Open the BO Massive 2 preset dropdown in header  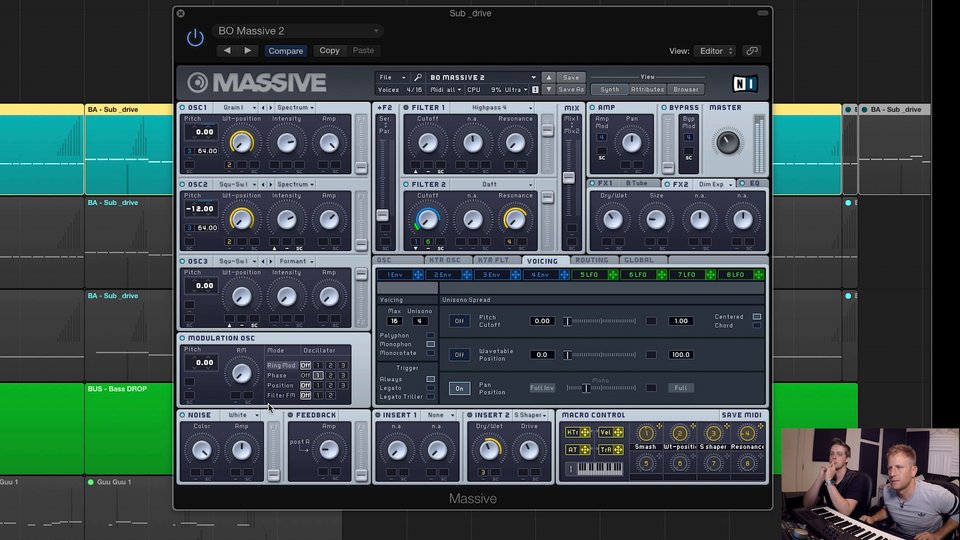click(298, 31)
